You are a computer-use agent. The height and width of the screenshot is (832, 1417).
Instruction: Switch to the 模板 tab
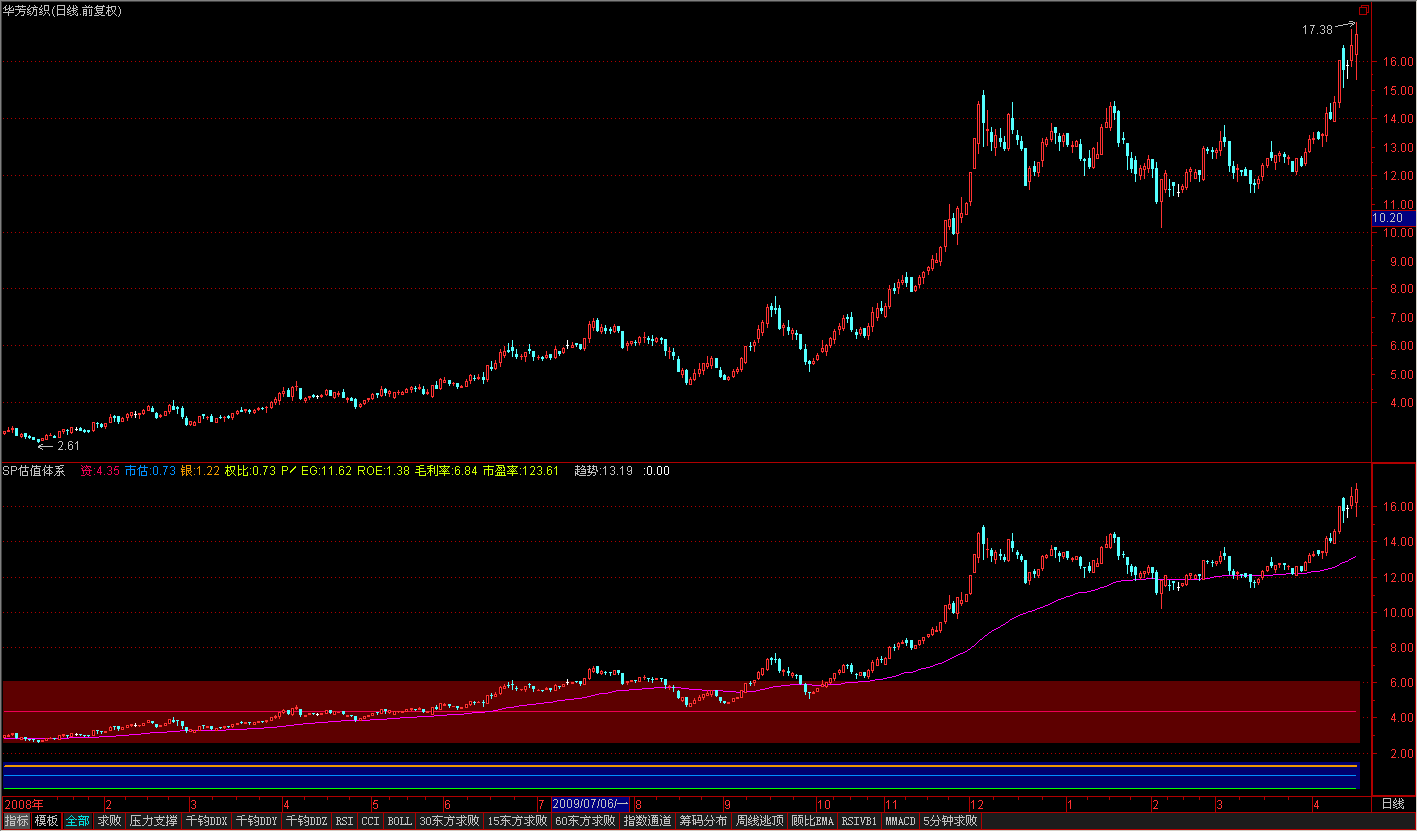point(46,821)
